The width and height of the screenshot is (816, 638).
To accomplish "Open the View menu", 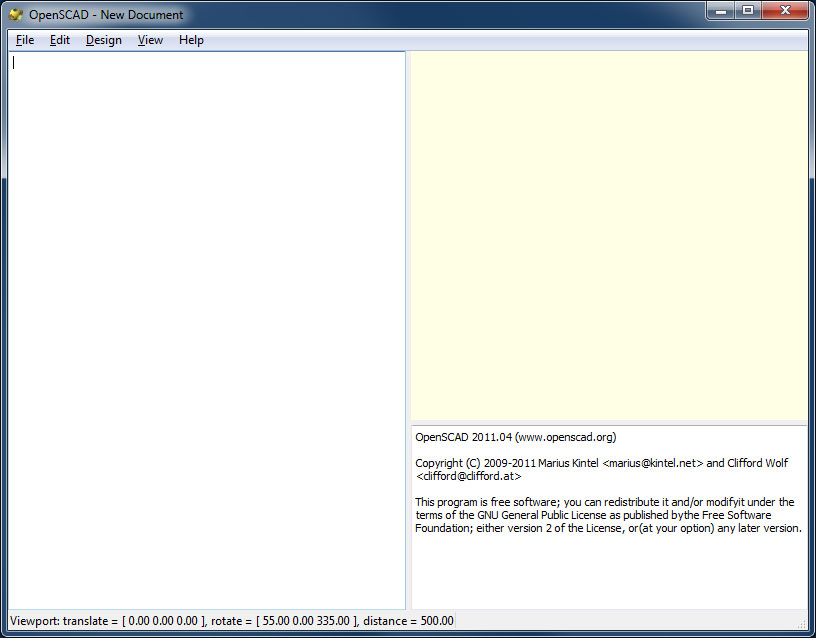I will coord(150,40).
